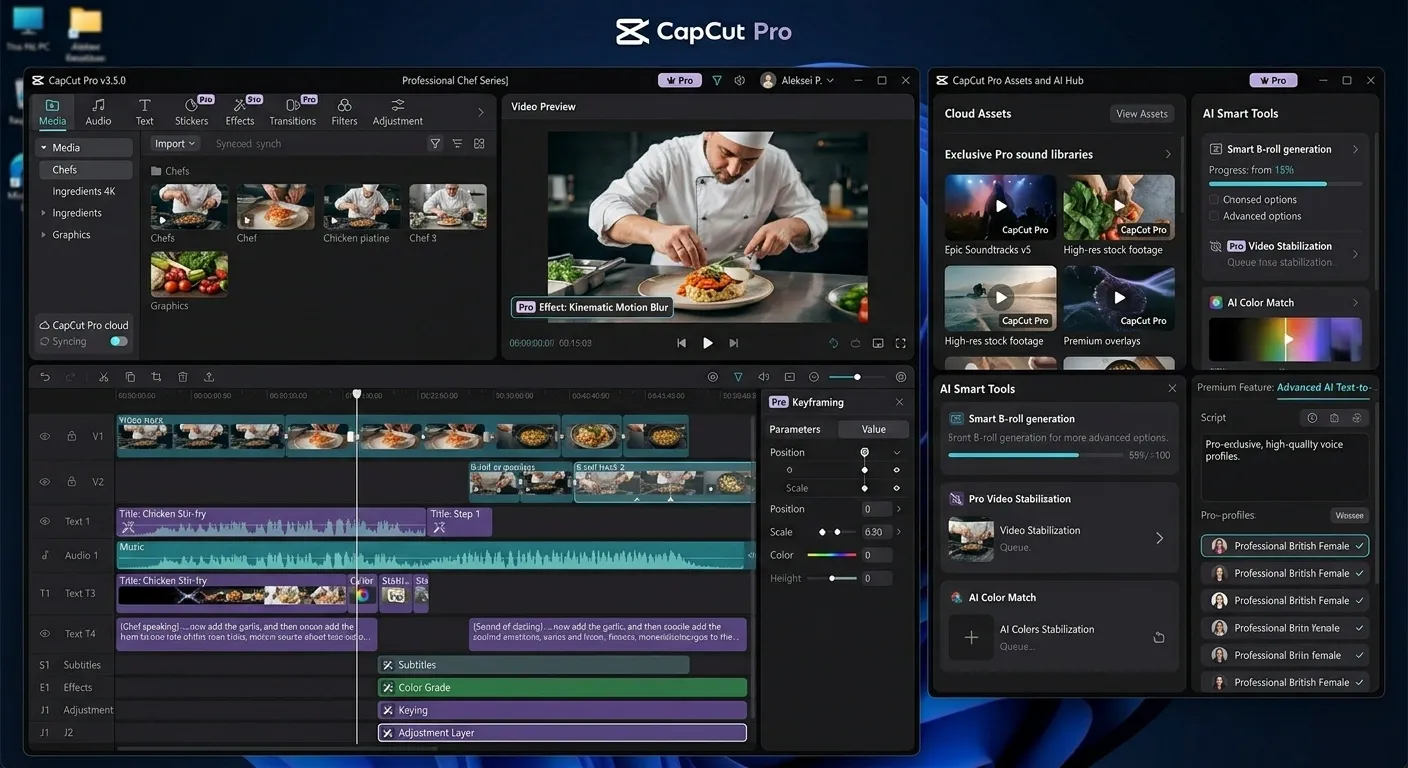The width and height of the screenshot is (1408, 768).
Task: Open the Advanced AI Text-to tab
Action: (1326, 387)
